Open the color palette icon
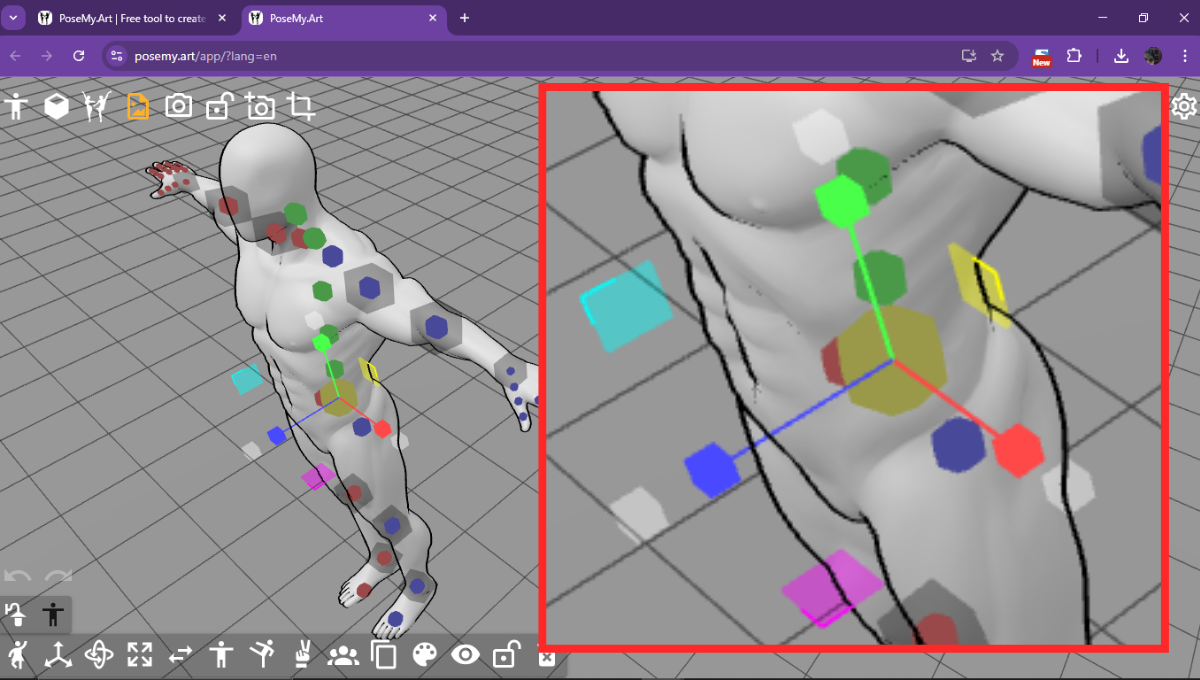Viewport: 1200px width, 680px height. 425,655
